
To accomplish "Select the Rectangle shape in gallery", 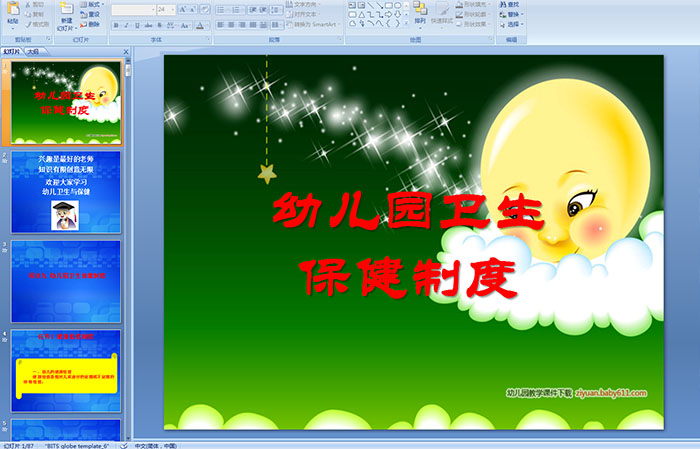I will coord(389,5).
